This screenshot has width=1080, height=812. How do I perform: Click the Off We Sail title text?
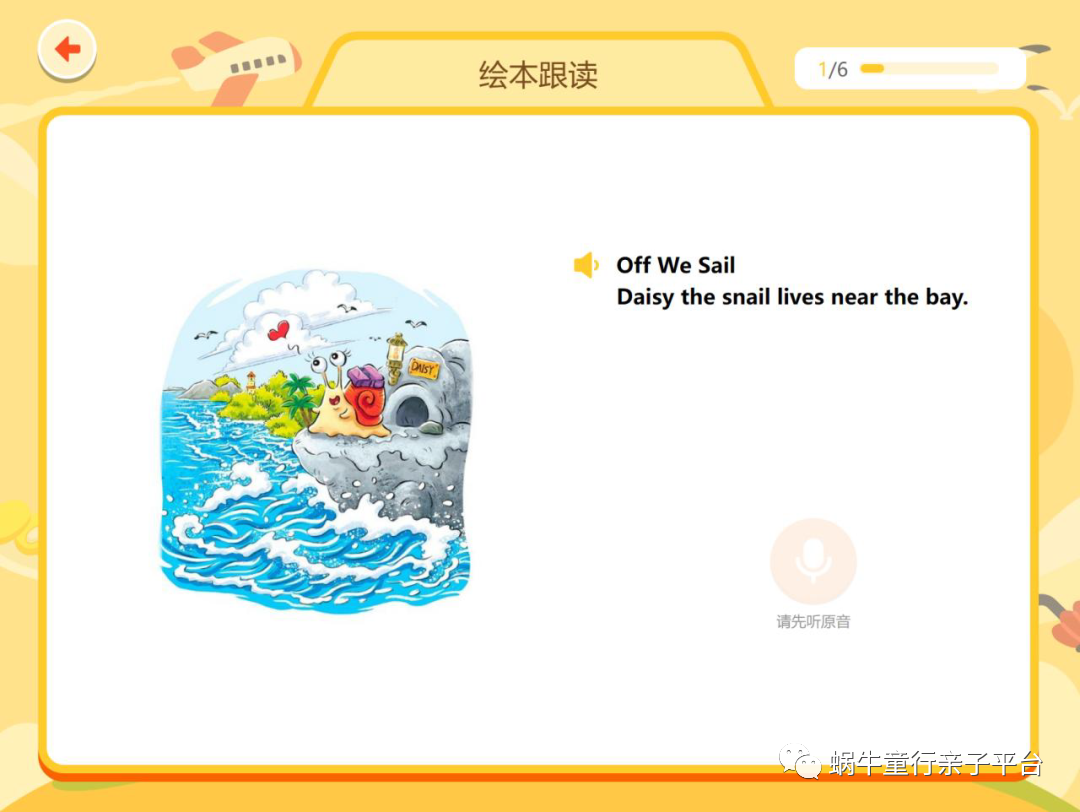click(675, 265)
